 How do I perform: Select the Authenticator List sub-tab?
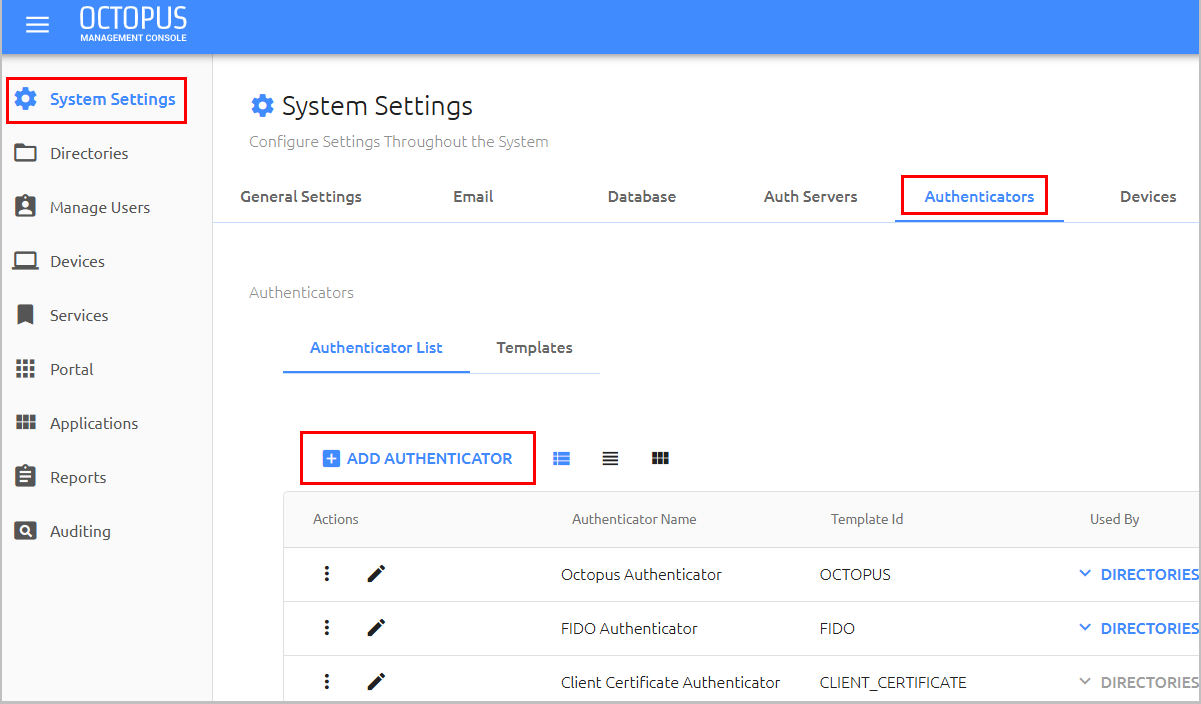(376, 348)
